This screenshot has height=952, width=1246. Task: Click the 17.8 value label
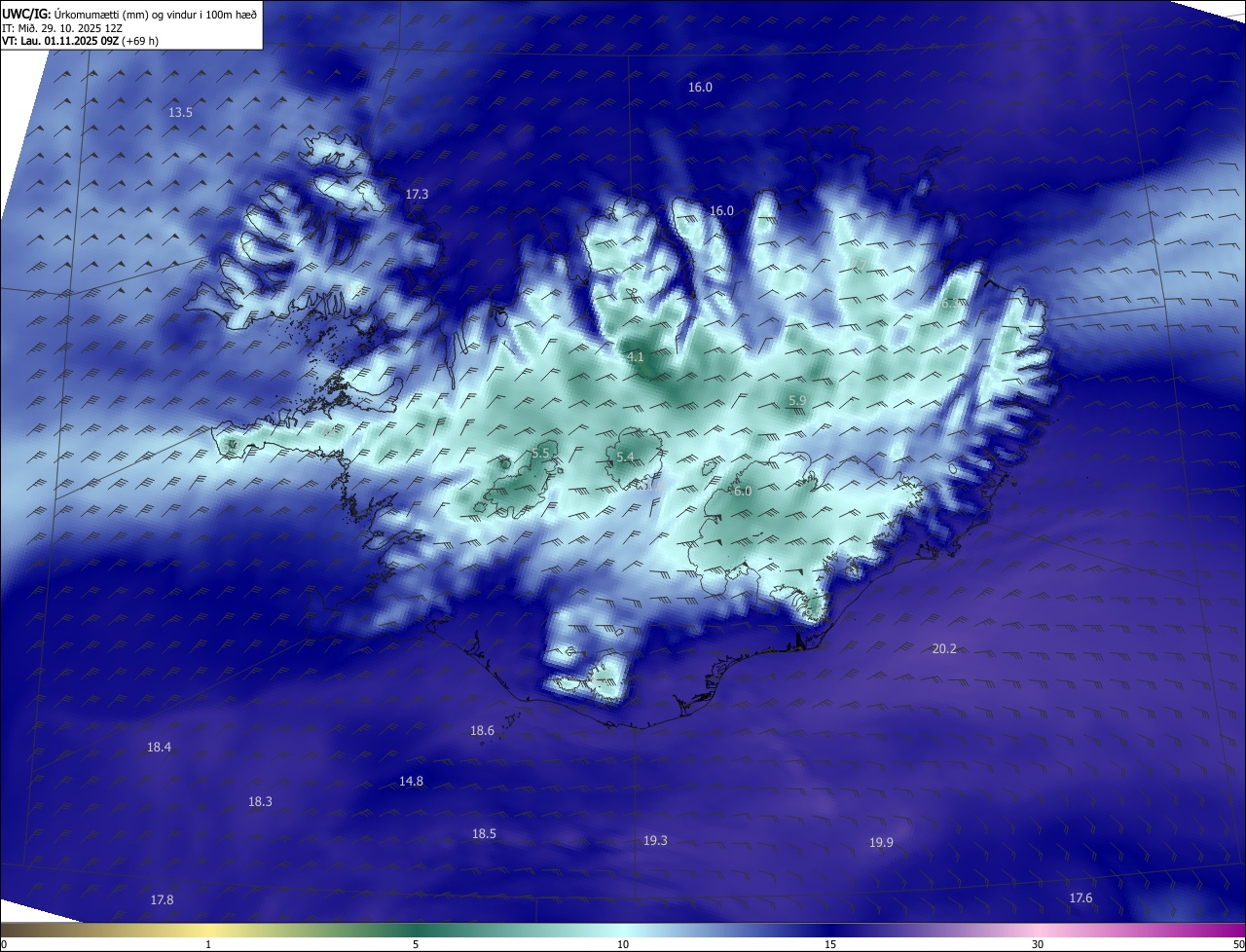point(162,900)
